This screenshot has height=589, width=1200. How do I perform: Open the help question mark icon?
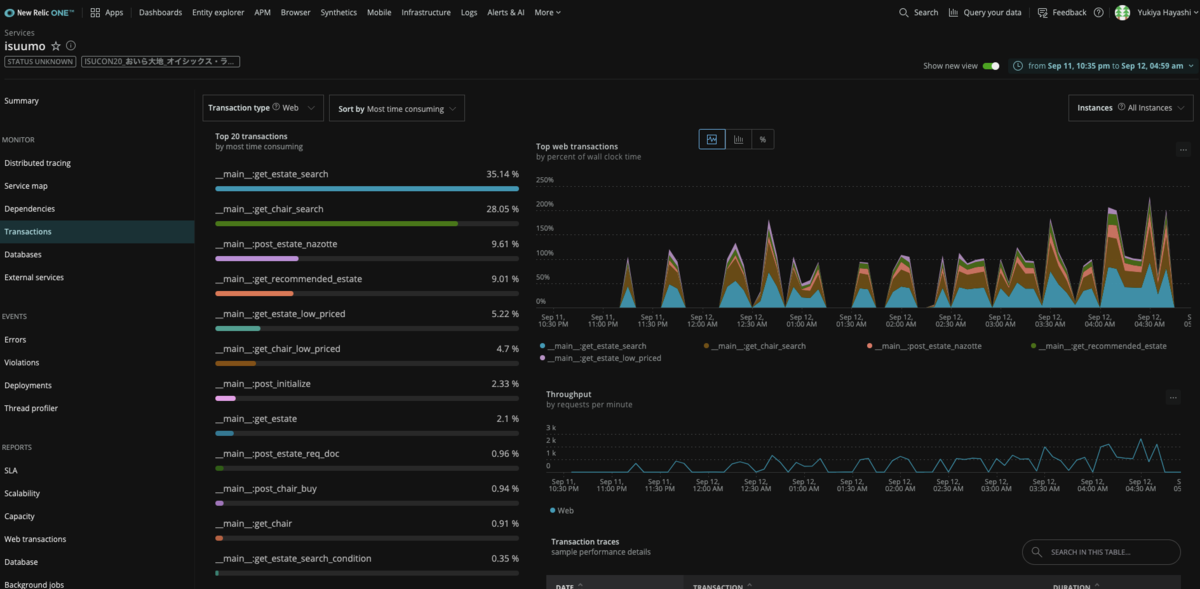1099,12
